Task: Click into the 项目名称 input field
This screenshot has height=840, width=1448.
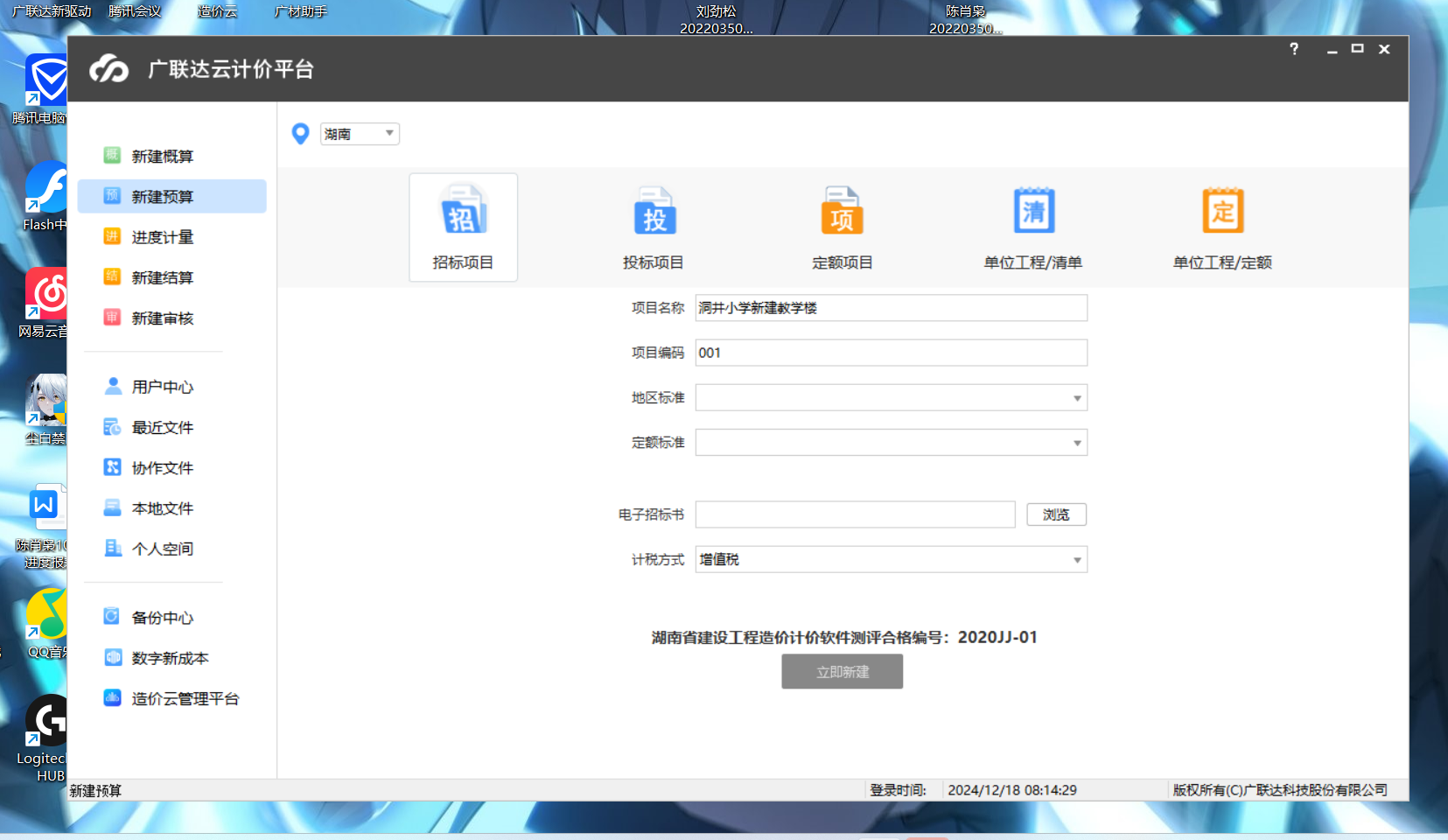Action: coord(891,307)
